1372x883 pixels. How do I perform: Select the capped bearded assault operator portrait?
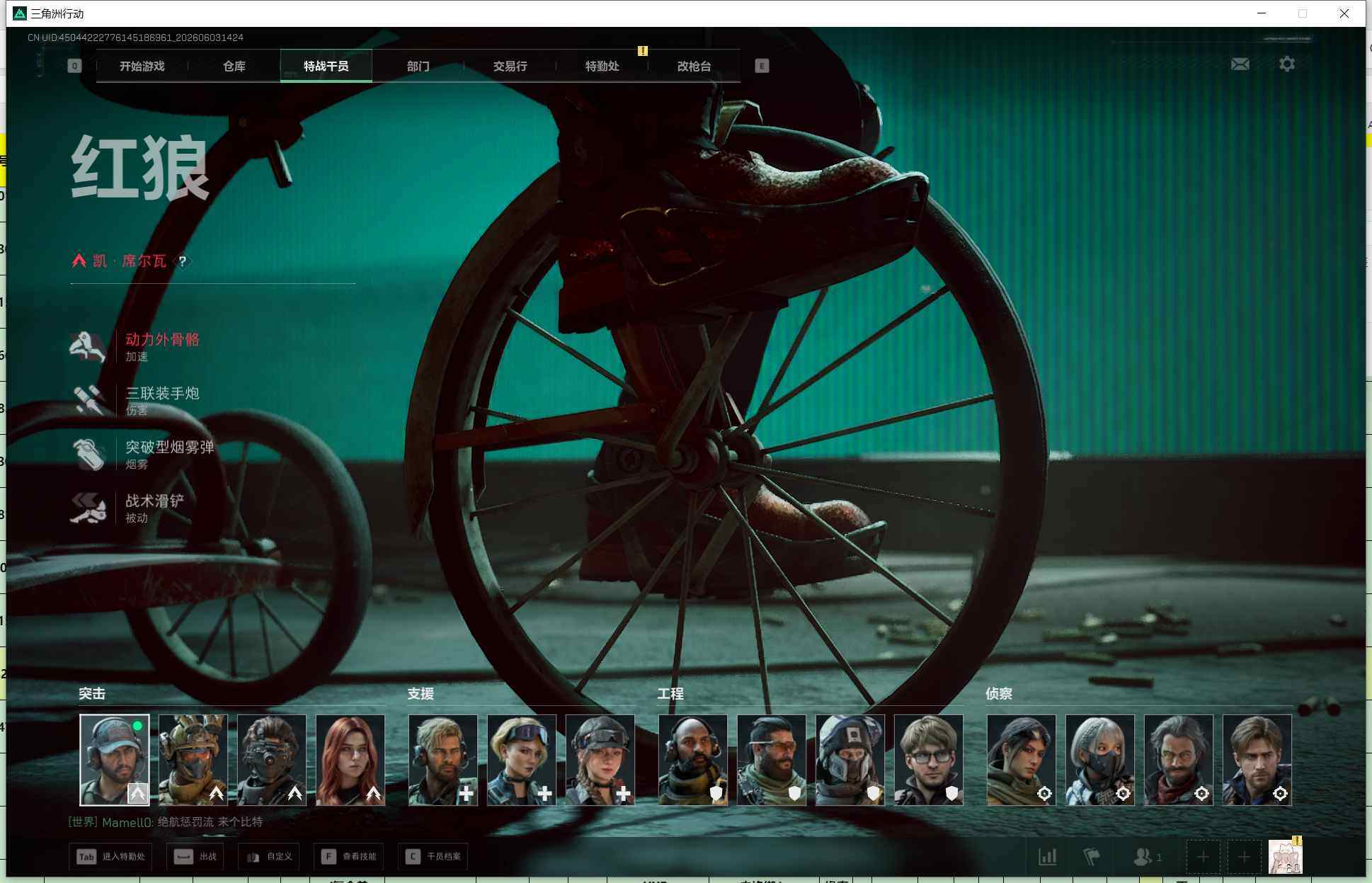(x=115, y=760)
